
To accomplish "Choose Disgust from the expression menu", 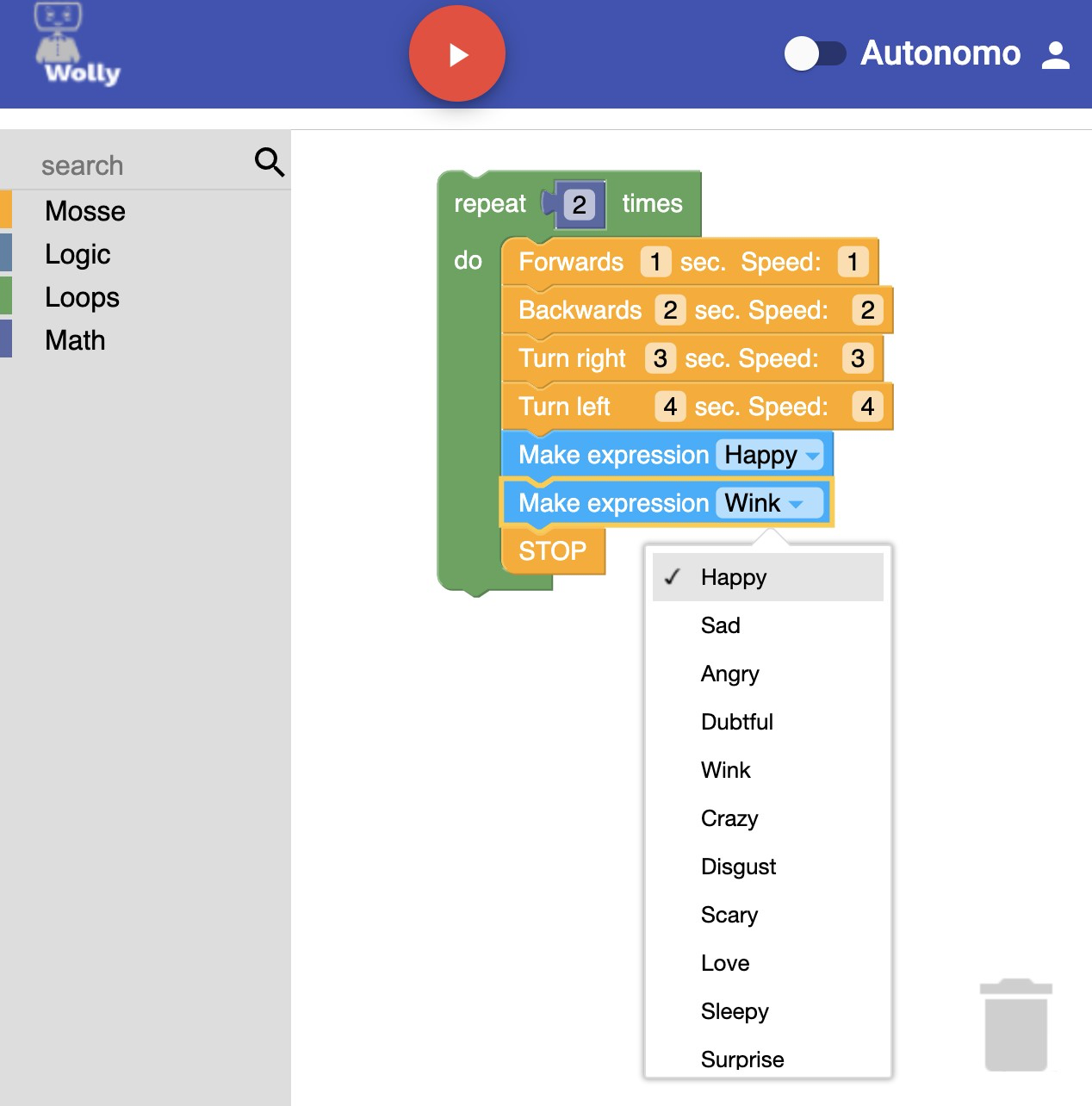I will pos(768,867).
